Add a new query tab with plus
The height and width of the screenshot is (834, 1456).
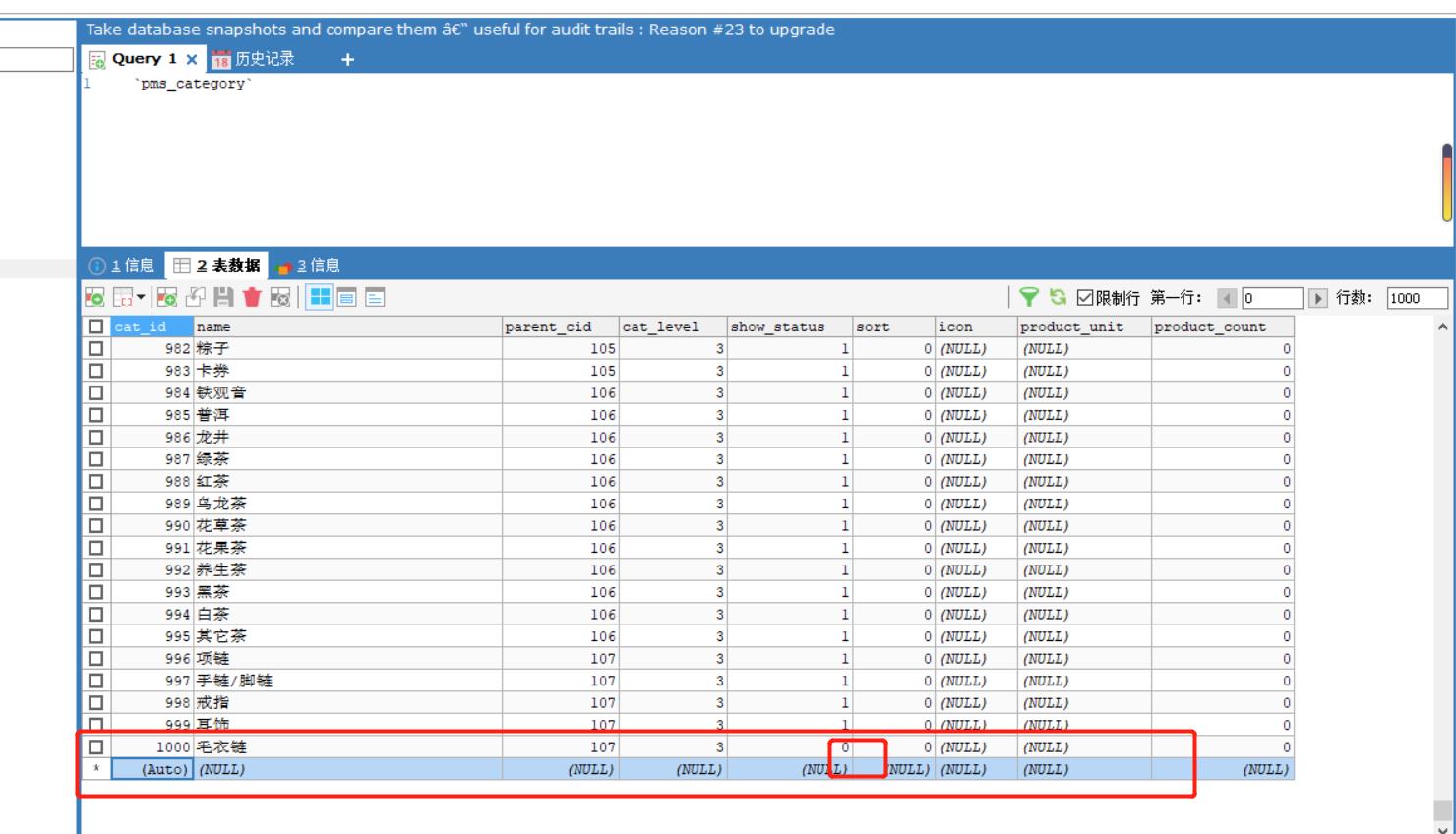347,60
